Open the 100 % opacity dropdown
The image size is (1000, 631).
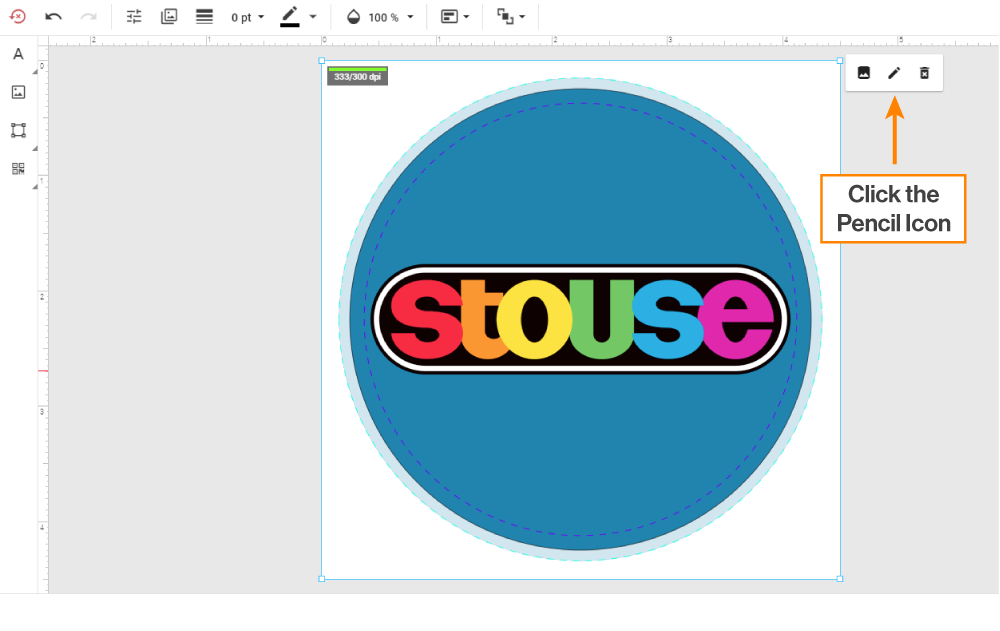click(391, 17)
